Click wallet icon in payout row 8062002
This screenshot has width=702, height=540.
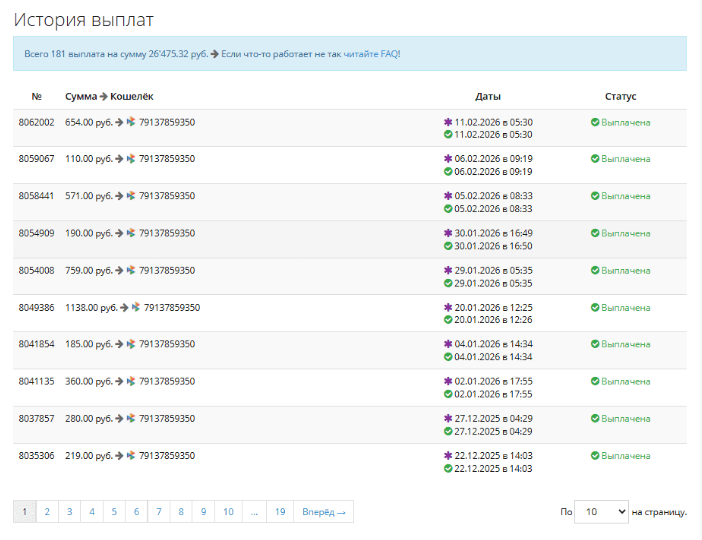click(130, 122)
